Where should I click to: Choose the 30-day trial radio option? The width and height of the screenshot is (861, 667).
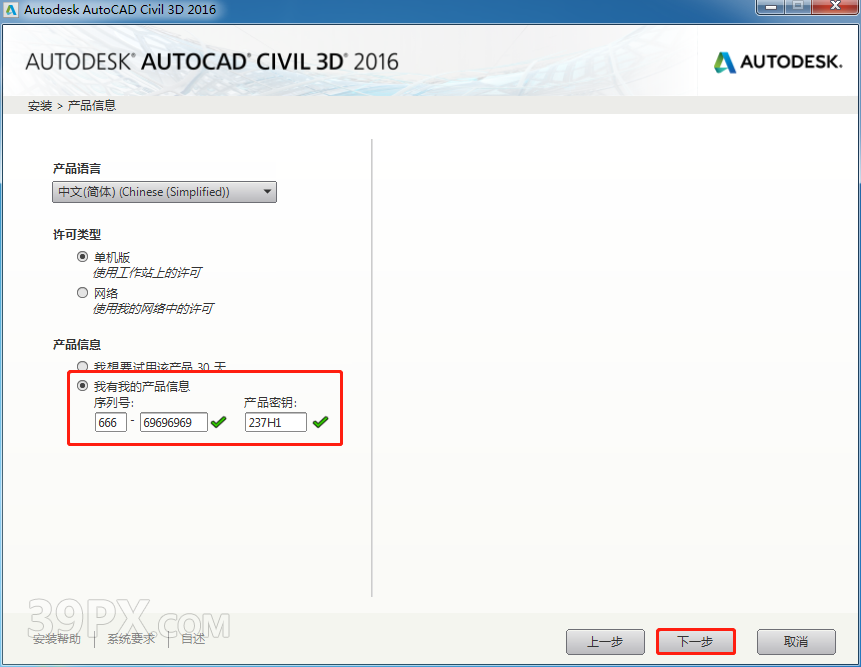coord(82,366)
